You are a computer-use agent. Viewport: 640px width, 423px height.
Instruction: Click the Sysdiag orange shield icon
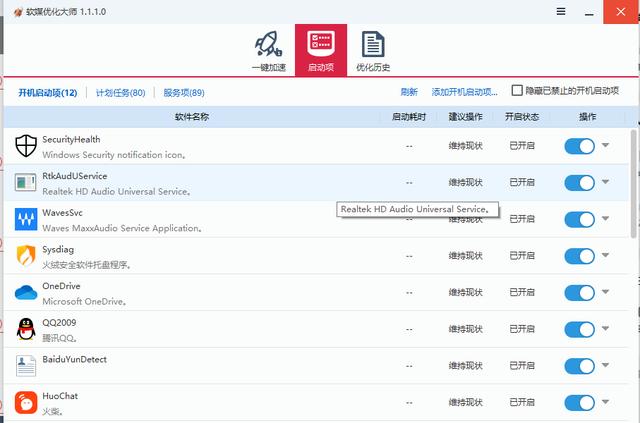click(26, 256)
